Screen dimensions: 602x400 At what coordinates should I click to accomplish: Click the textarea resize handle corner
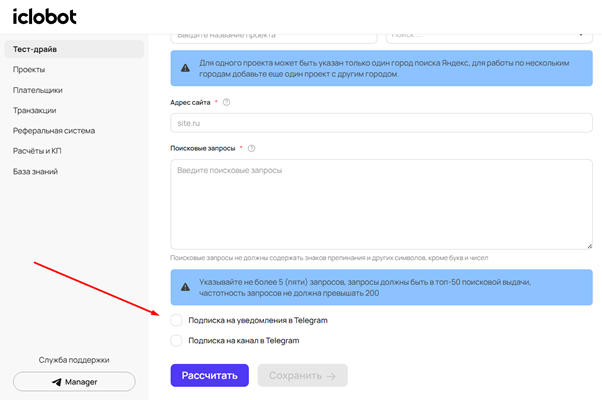click(589, 244)
